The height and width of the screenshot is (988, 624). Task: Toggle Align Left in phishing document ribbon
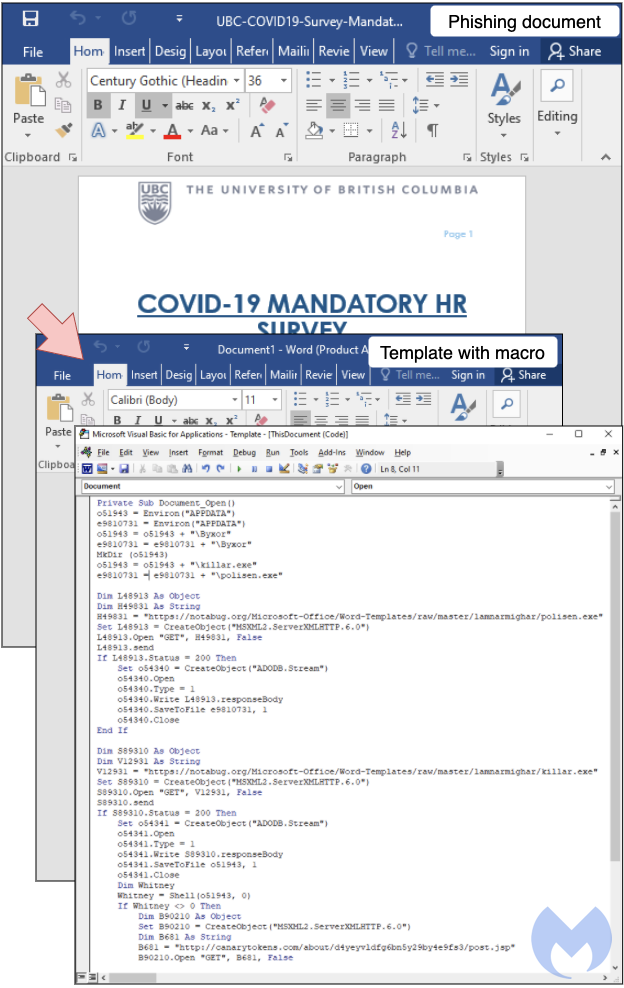[314, 105]
